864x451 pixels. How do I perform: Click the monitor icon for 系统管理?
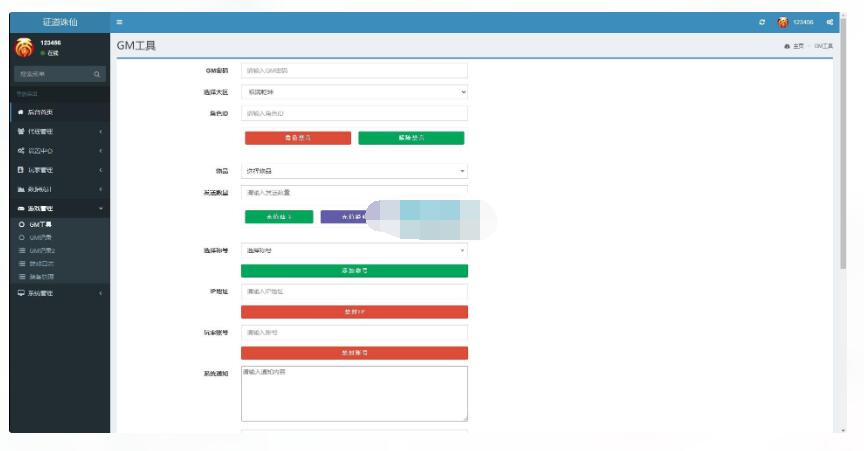[x=21, y=293]
